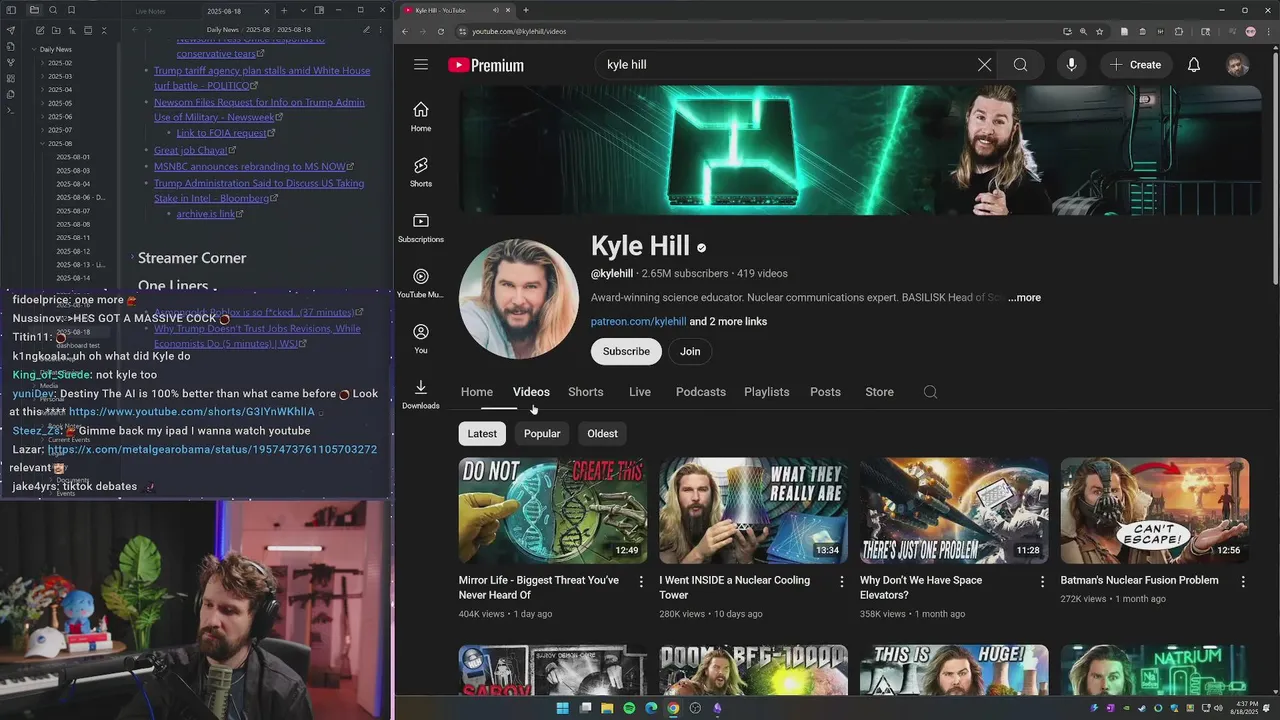Open Obsidian search pane
This screenshot has height=720, width=1280.
tap(52, 10)
